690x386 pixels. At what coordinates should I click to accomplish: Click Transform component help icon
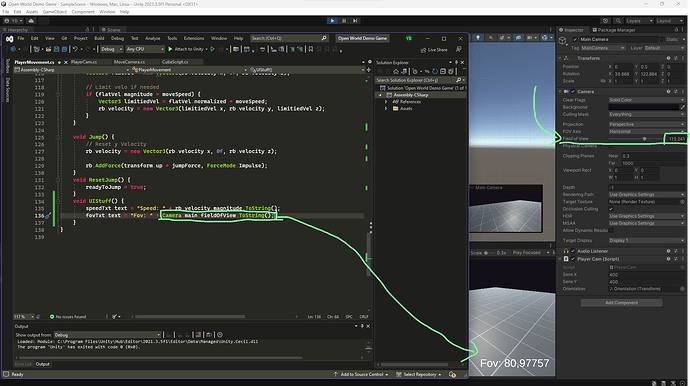pos(668,58)
